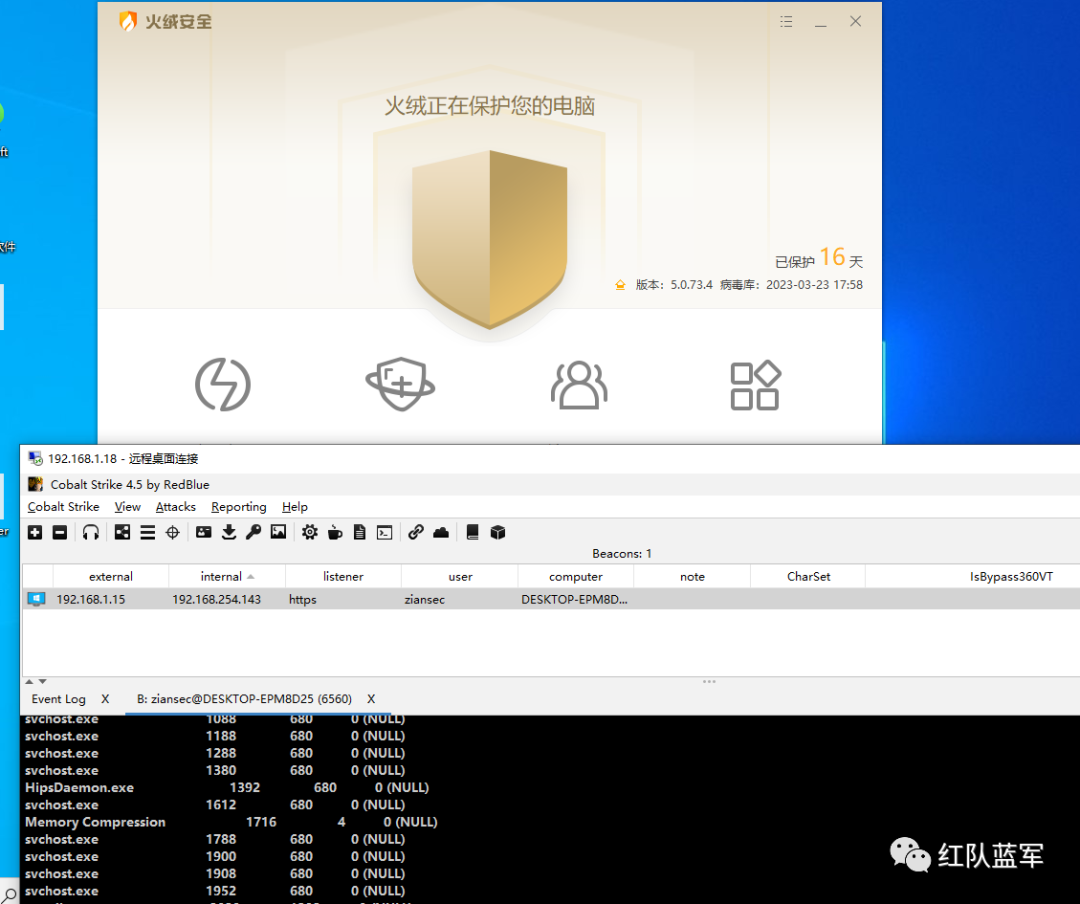
Task: Open downloaded files icon
Action: [229, 532]
